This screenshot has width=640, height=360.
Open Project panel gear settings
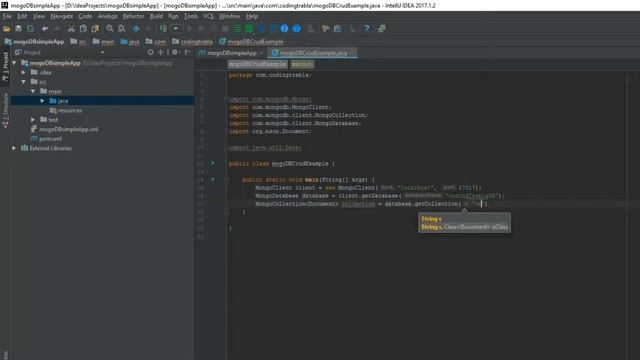tap(175, 52)
